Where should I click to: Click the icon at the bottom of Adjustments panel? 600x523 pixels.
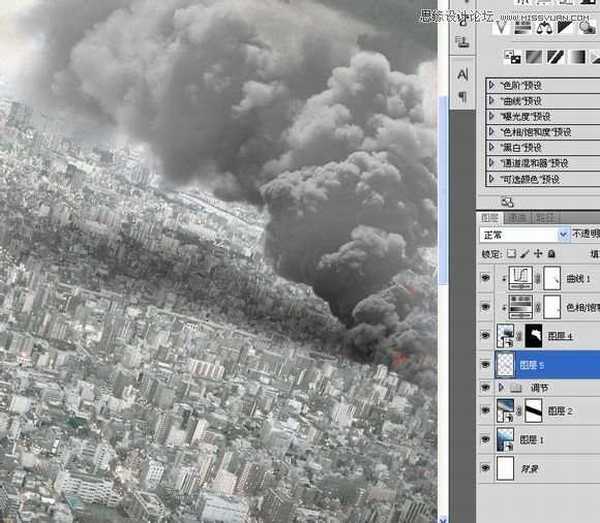507,202
